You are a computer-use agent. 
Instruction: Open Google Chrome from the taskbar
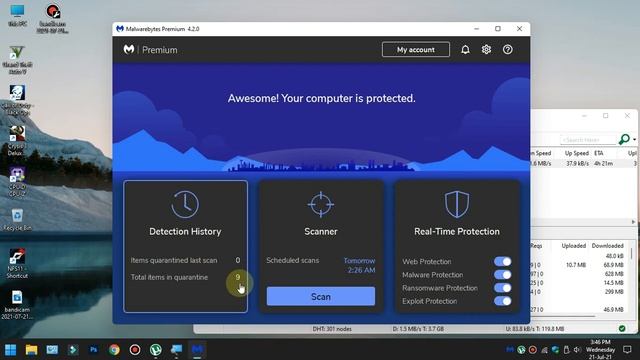(x=114, y=350)
